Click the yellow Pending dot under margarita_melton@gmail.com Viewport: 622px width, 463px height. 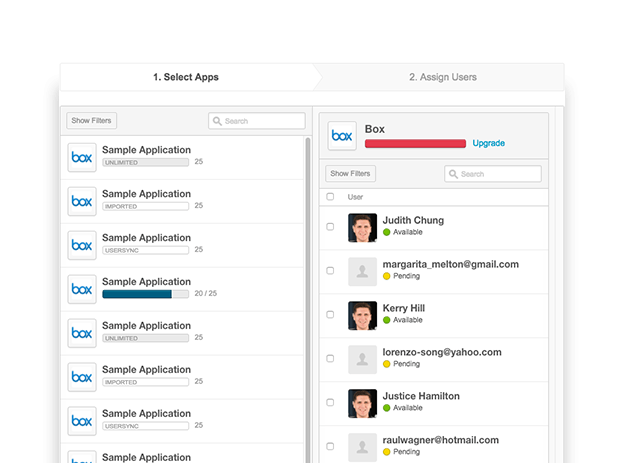387,276
